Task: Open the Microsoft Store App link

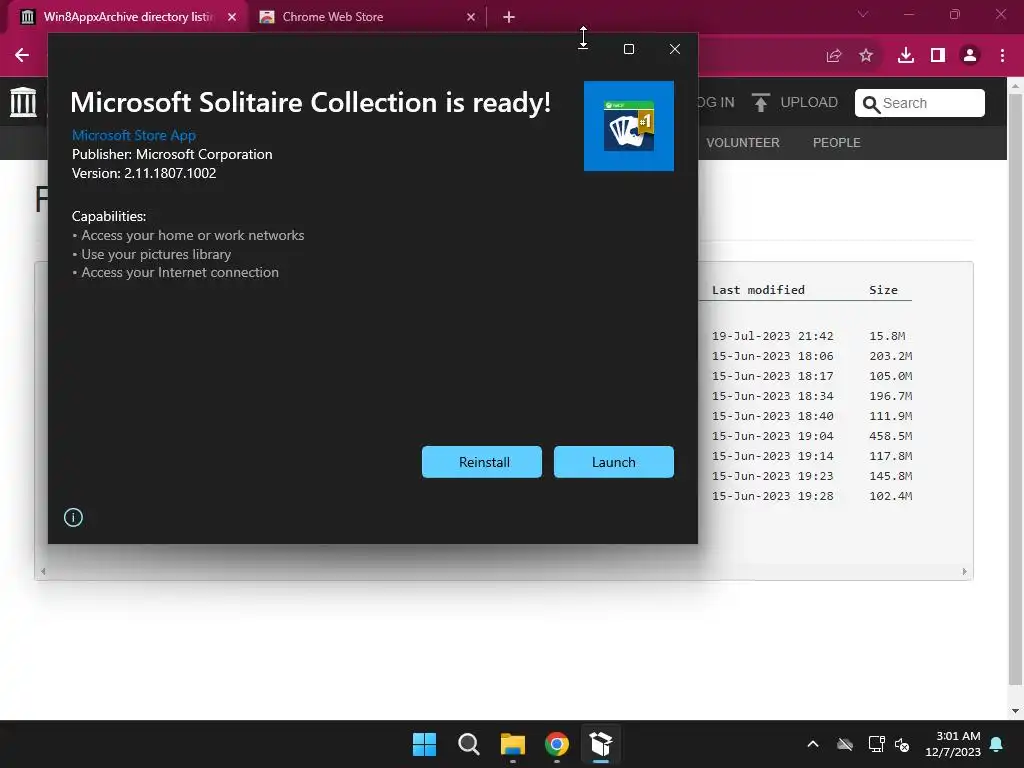Action: point(134,135)
